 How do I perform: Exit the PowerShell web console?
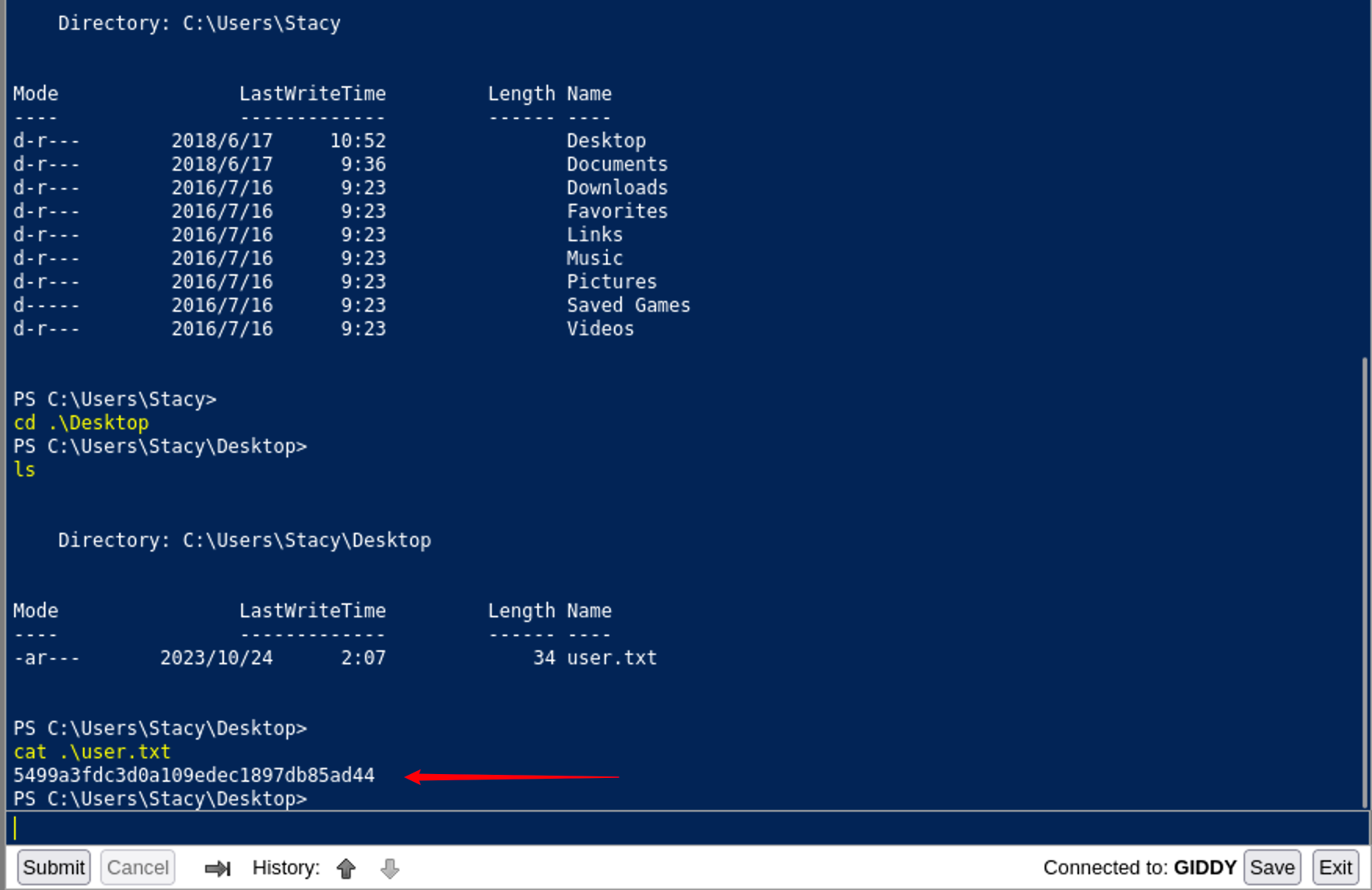point(1335,867)
